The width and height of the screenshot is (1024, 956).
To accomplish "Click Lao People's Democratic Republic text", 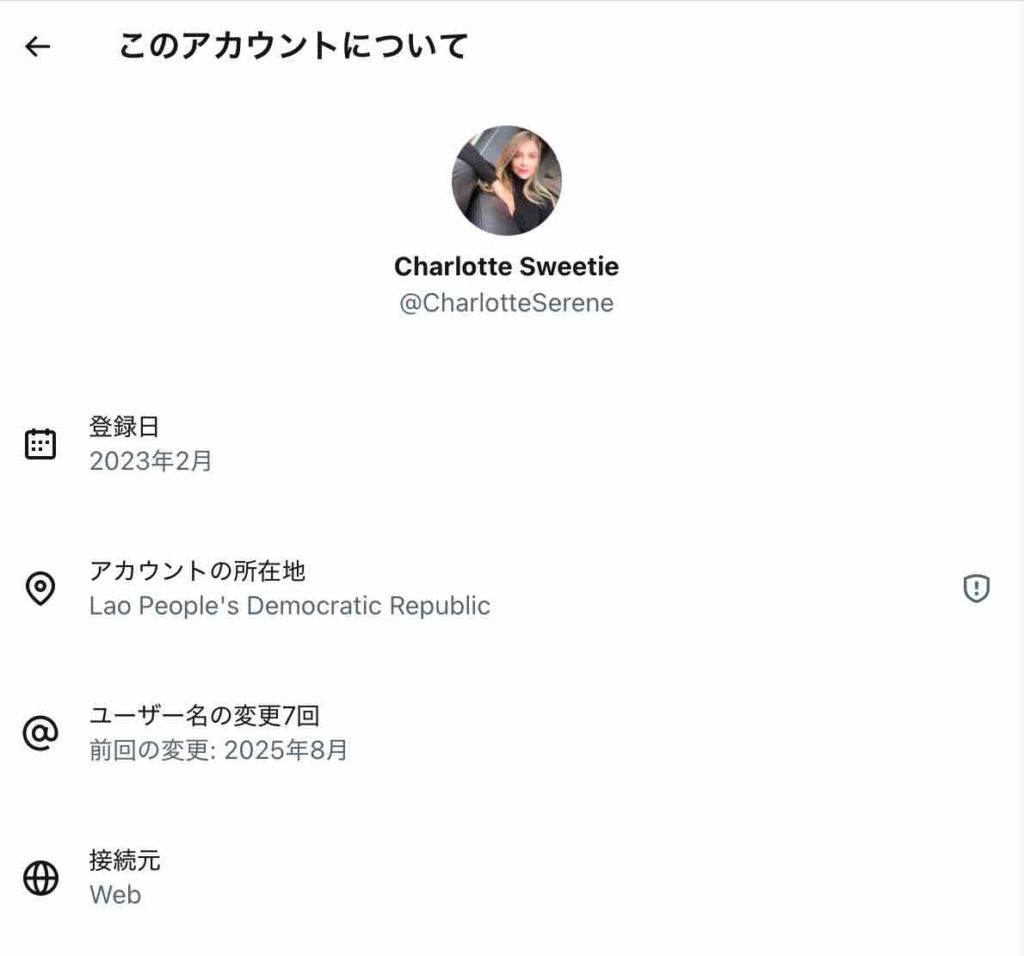I will click(x=289, y=606).
